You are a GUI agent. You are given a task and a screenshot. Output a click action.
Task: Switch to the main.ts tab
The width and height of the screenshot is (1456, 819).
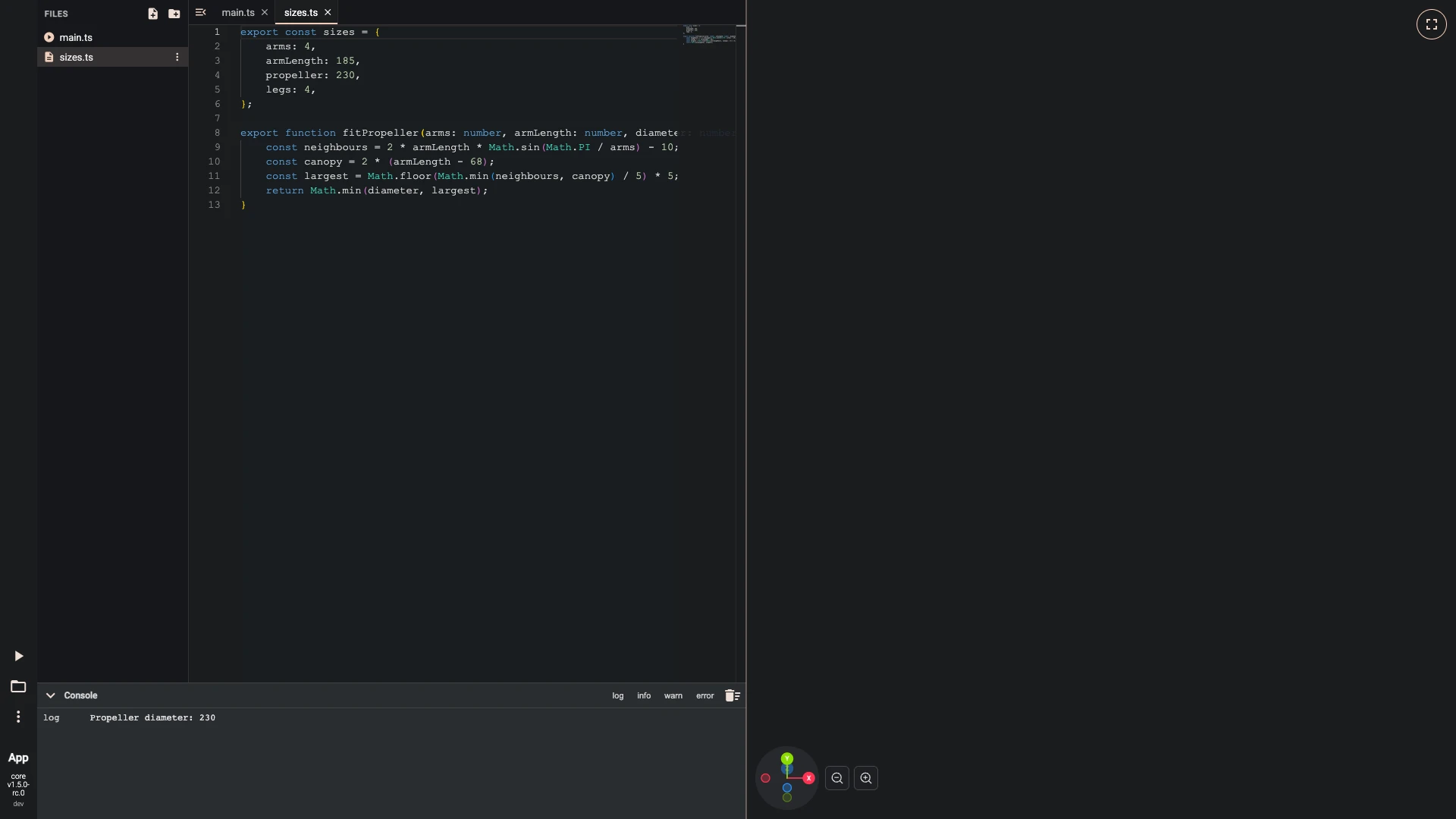(238, 12)
